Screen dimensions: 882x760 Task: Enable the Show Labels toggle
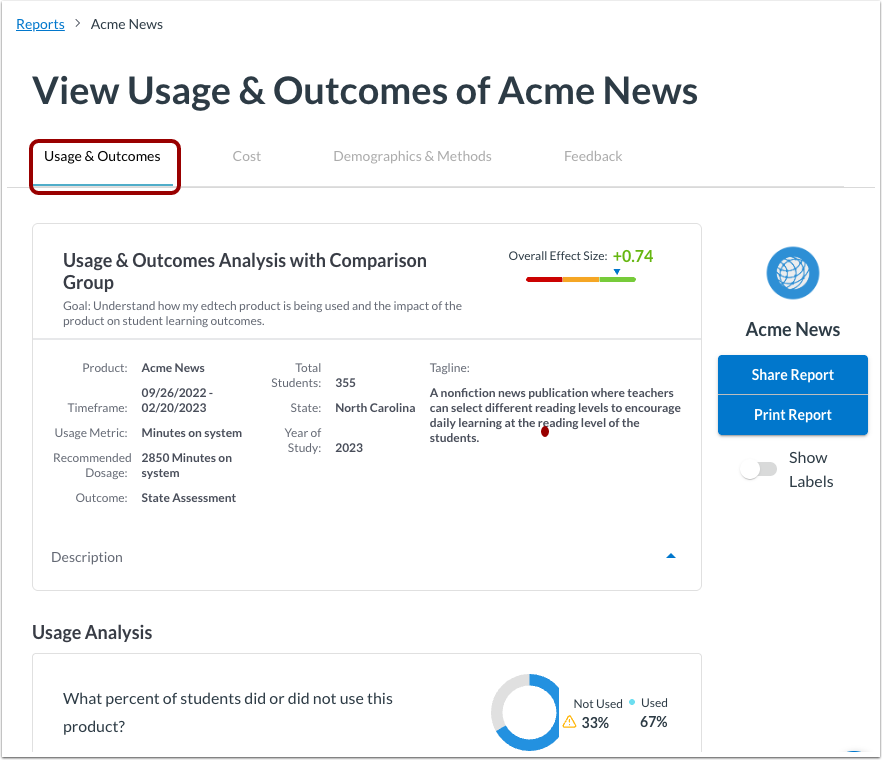758,468
